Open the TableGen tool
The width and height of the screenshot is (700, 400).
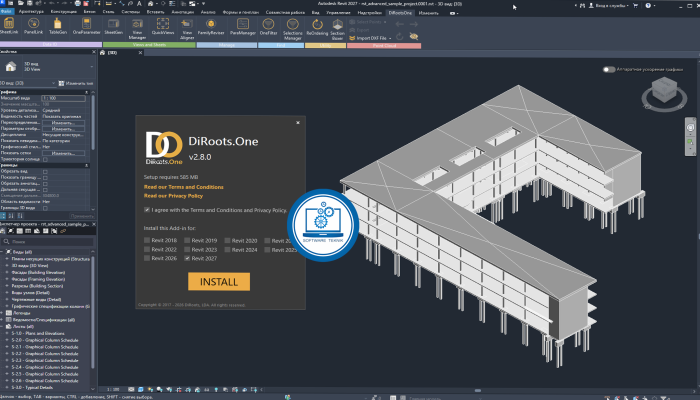tap(58, 26)
